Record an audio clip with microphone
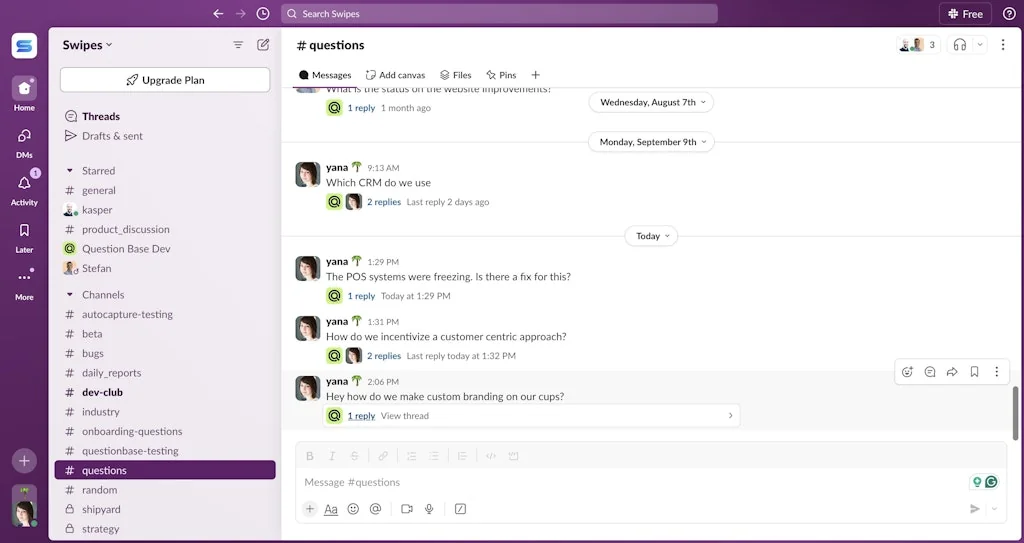Screen dimensions: 1024x543 (x=429, y=509)
